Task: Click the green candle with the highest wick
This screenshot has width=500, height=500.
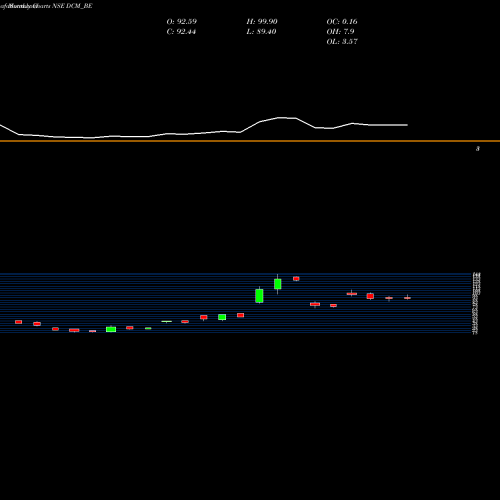Action: [278, 284]
